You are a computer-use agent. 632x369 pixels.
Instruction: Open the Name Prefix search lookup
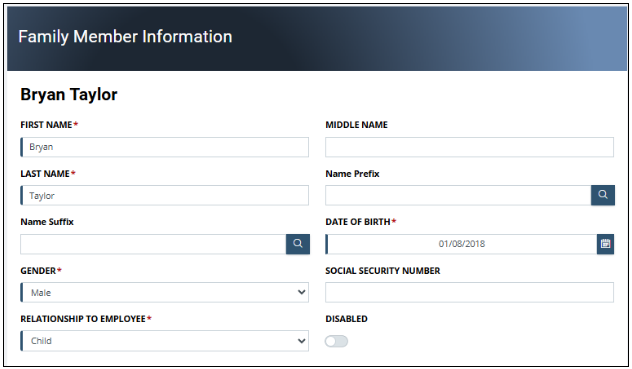(603, 195)
